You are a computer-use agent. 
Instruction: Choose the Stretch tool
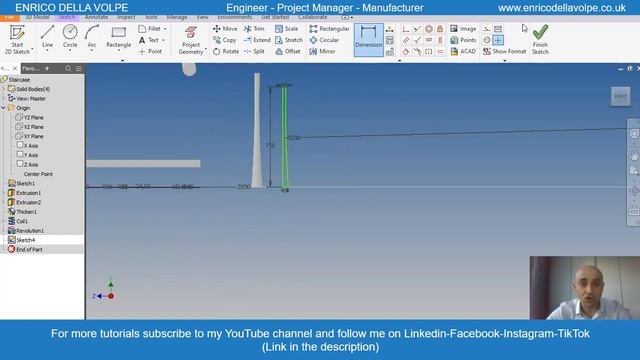point(289,40)
